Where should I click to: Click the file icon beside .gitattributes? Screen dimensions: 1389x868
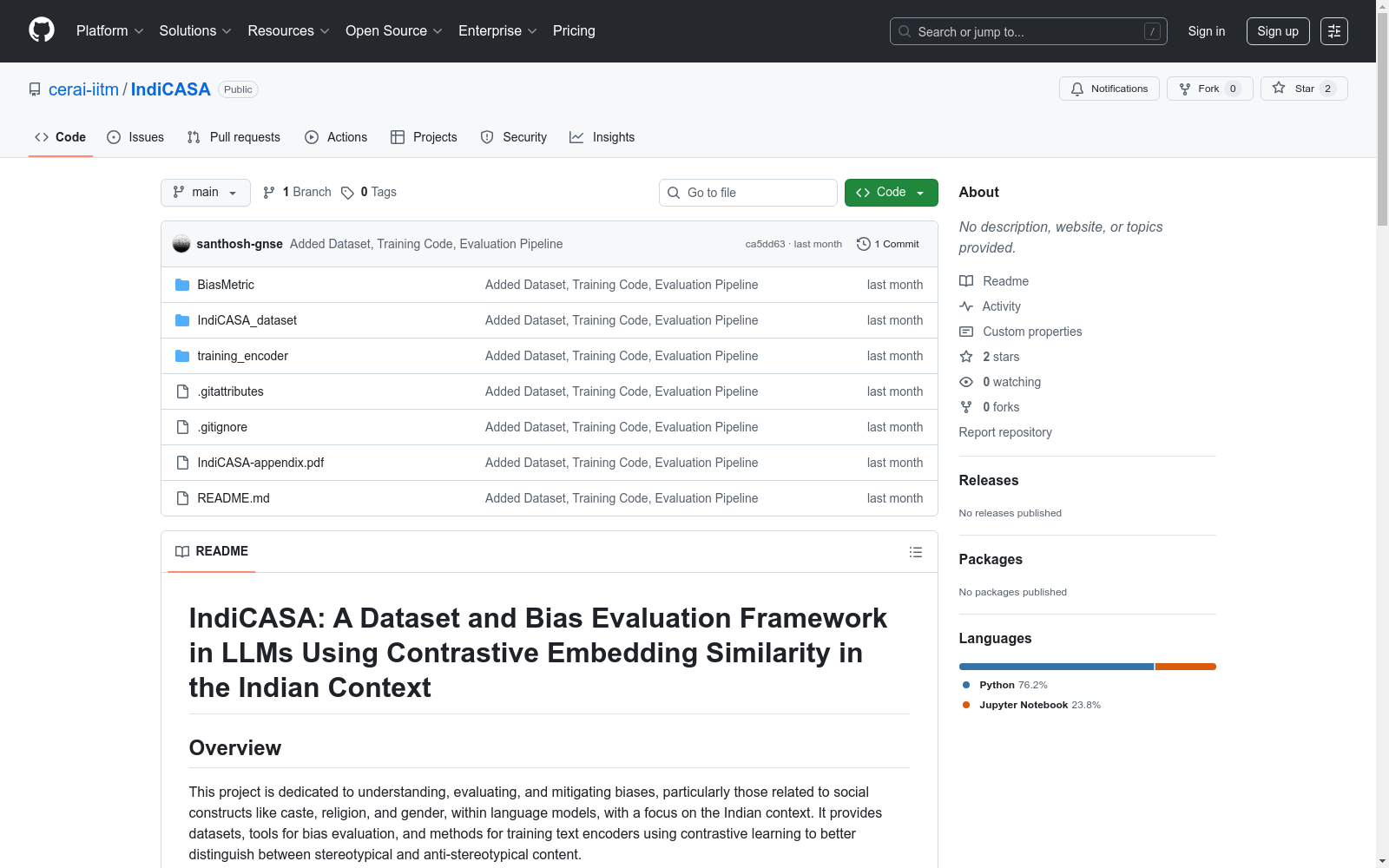pos(182,391)
